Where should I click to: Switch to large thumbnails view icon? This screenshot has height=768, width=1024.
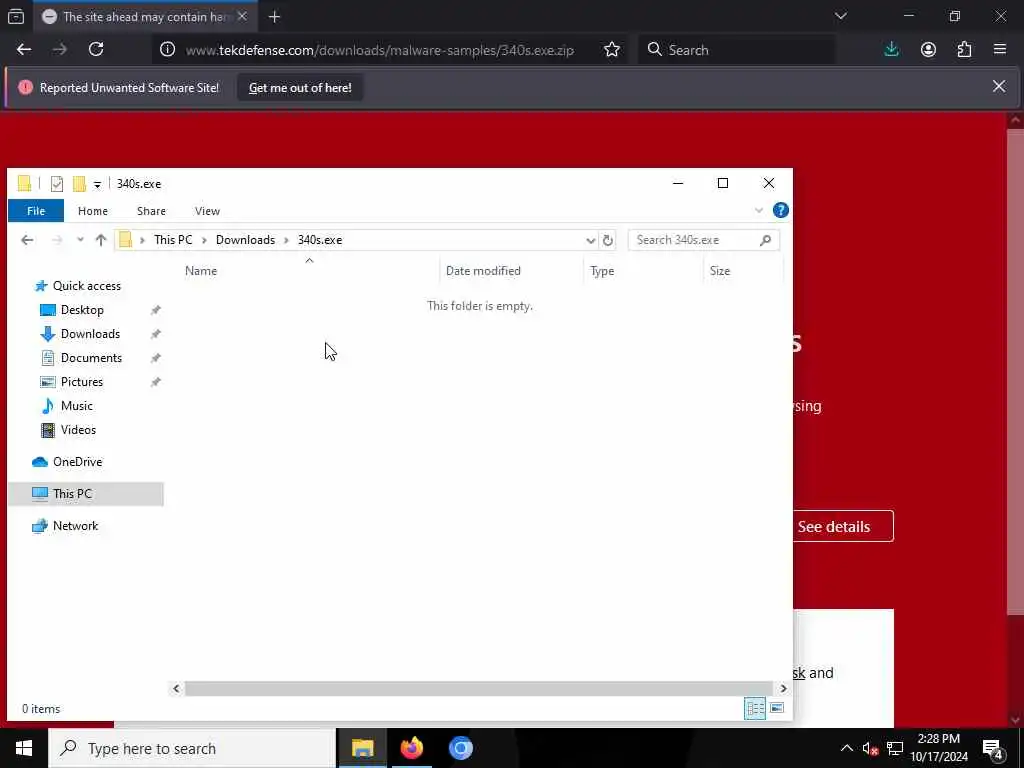pos(776,709)
